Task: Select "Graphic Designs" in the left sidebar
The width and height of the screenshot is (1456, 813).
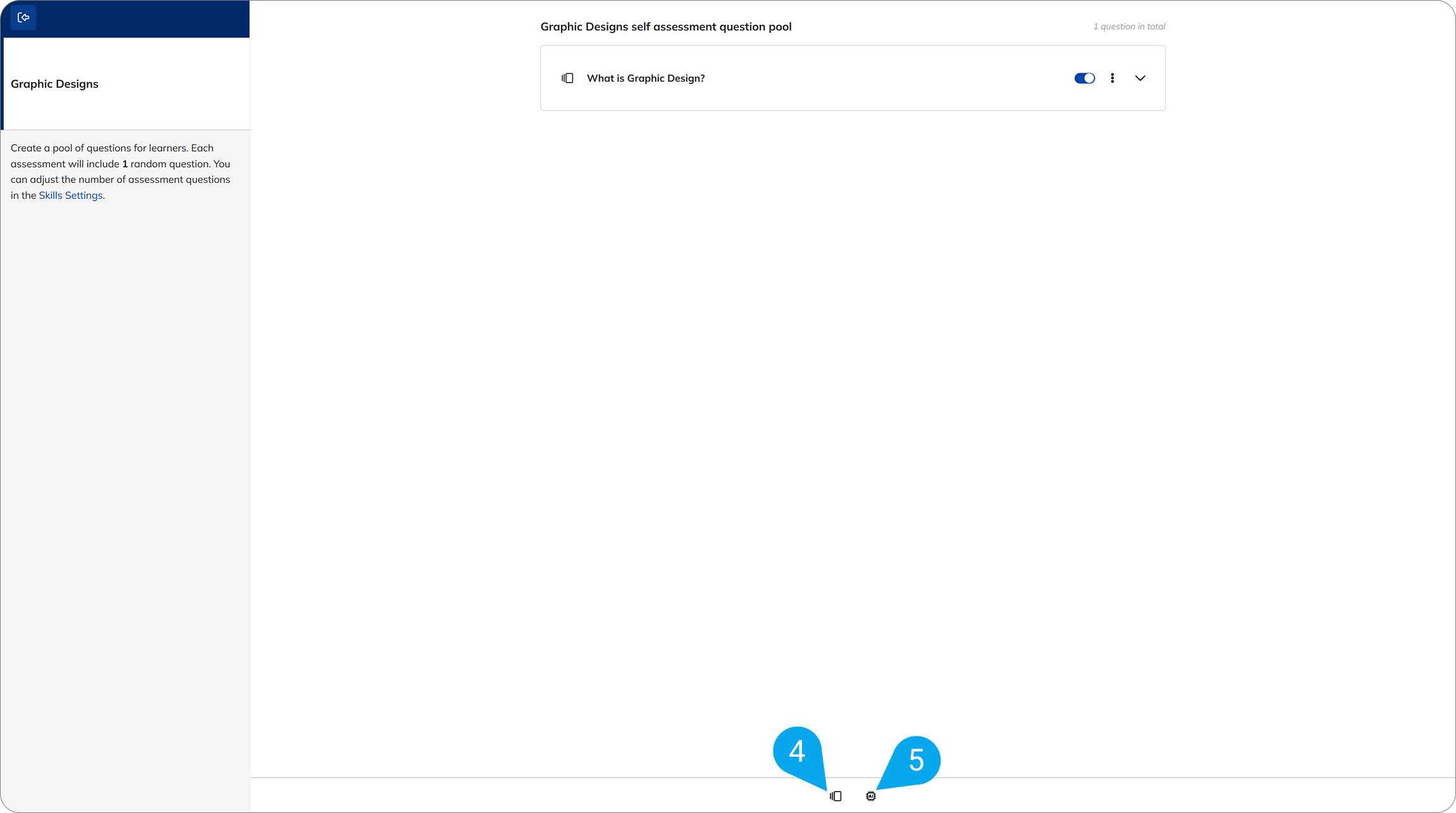Action: click(55, 84)
